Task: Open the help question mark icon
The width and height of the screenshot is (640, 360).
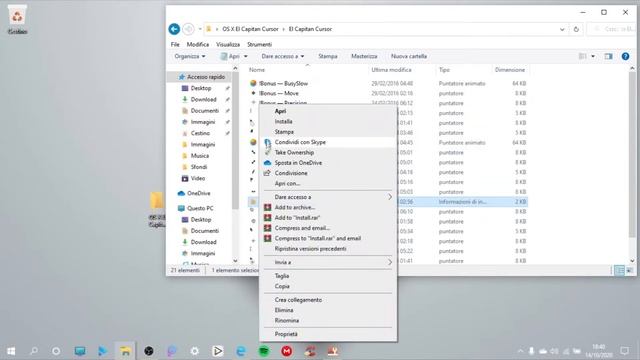Action: click(x=625, y=56)
